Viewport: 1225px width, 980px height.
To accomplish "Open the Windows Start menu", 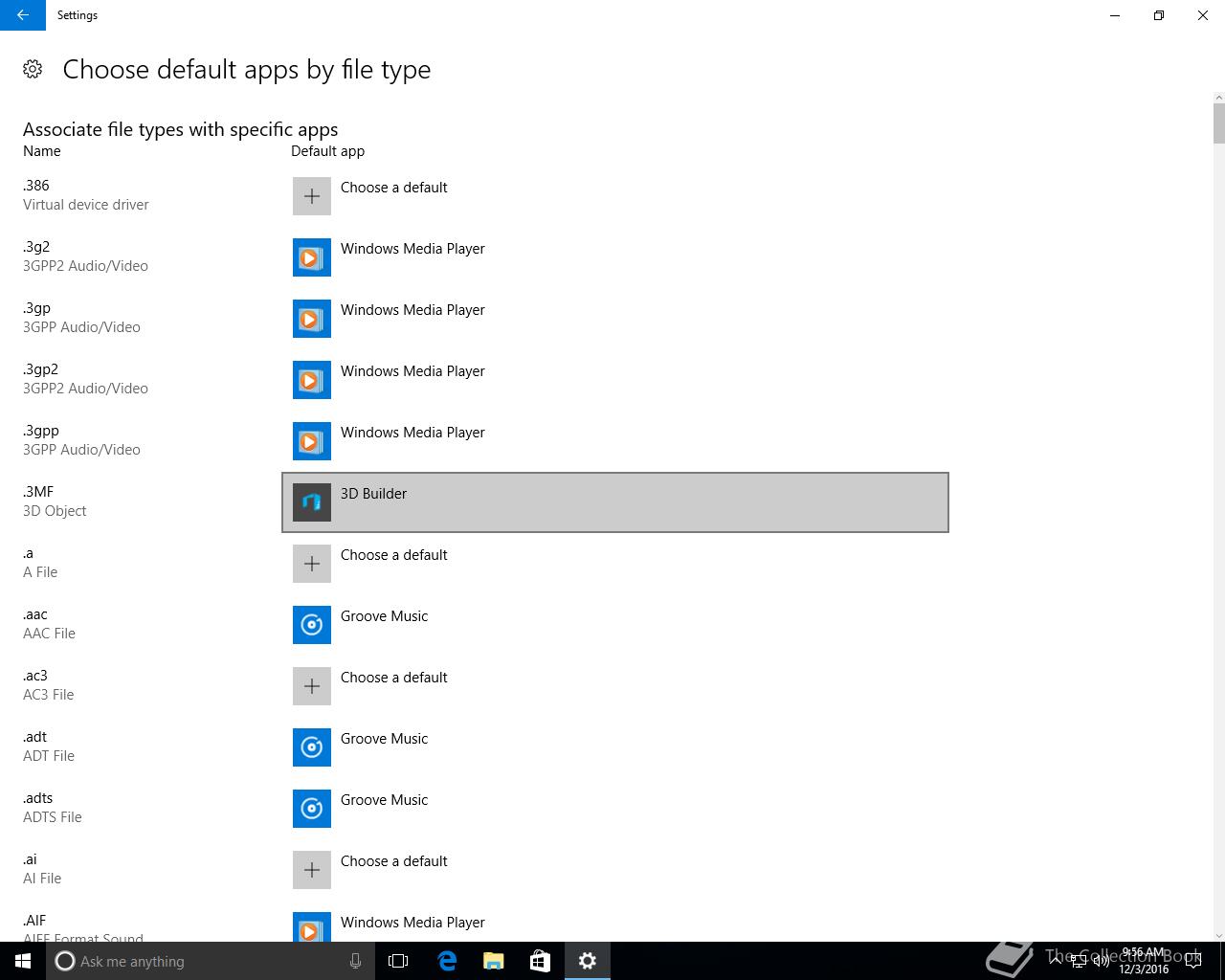I will coord(23,961).
